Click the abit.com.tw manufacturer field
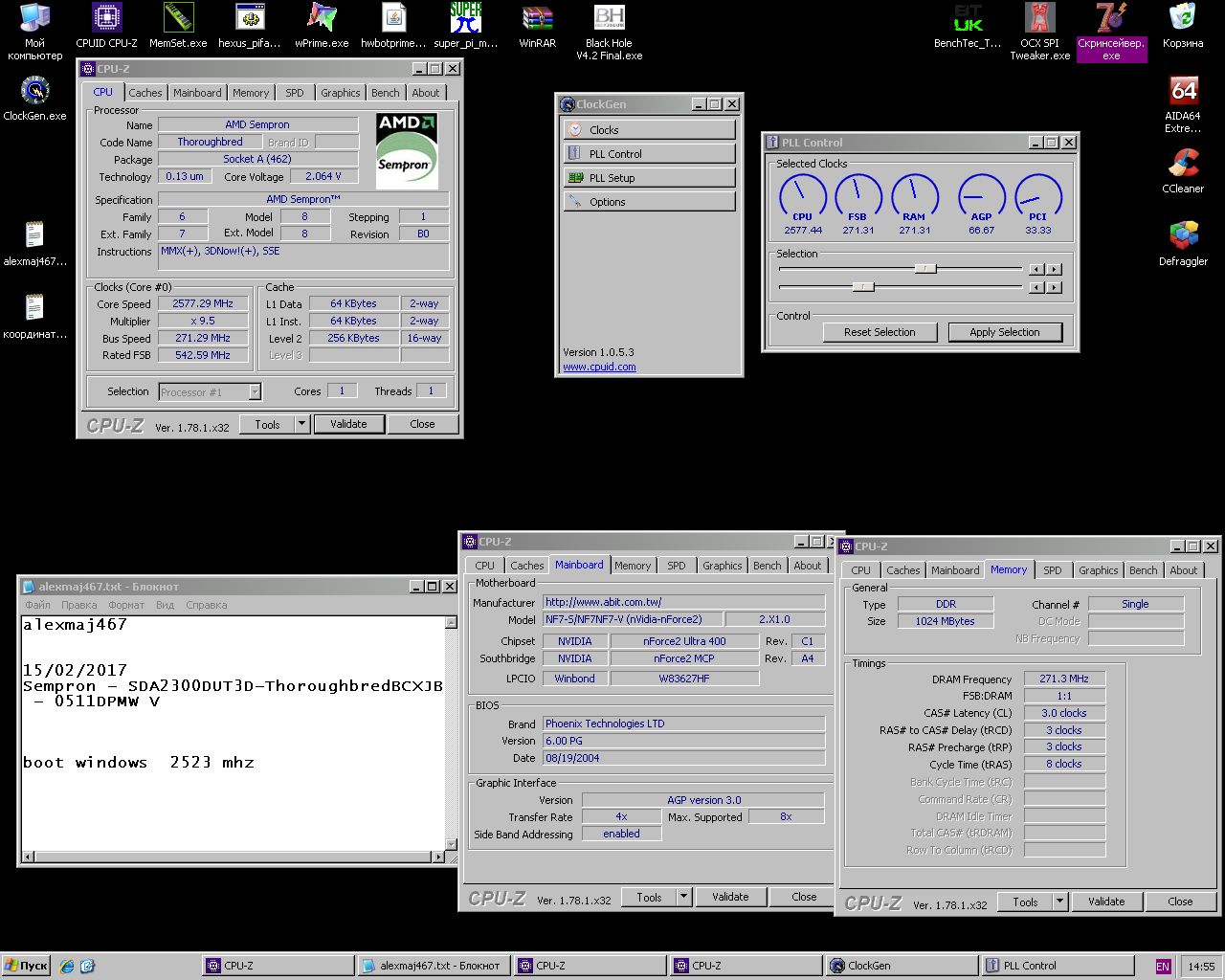Image resolution: width=1225 pixels, height=980 pixels. coord(683,602)
